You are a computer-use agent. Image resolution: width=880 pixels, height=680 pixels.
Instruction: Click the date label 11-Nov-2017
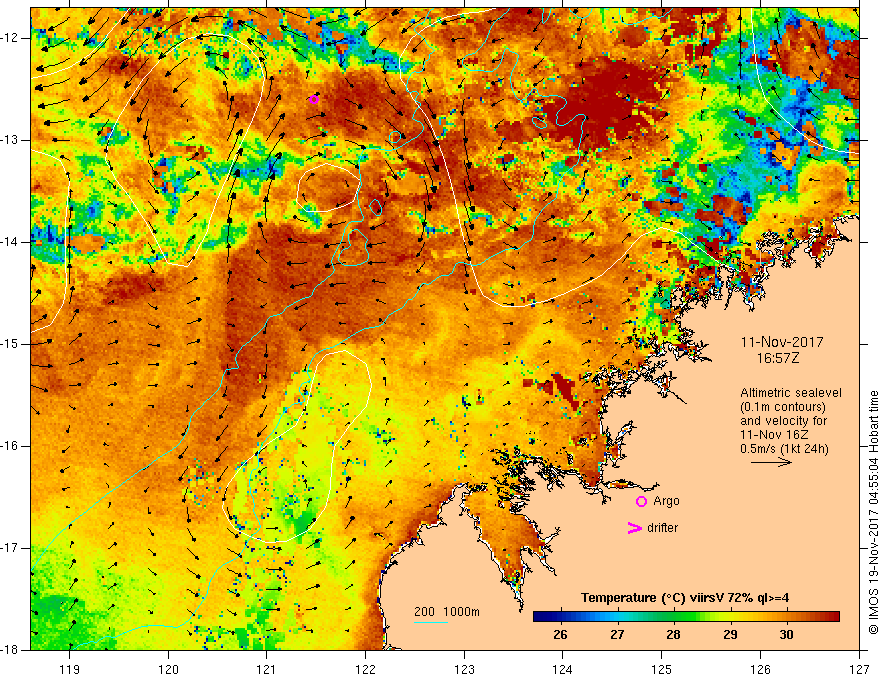(782, 342)
